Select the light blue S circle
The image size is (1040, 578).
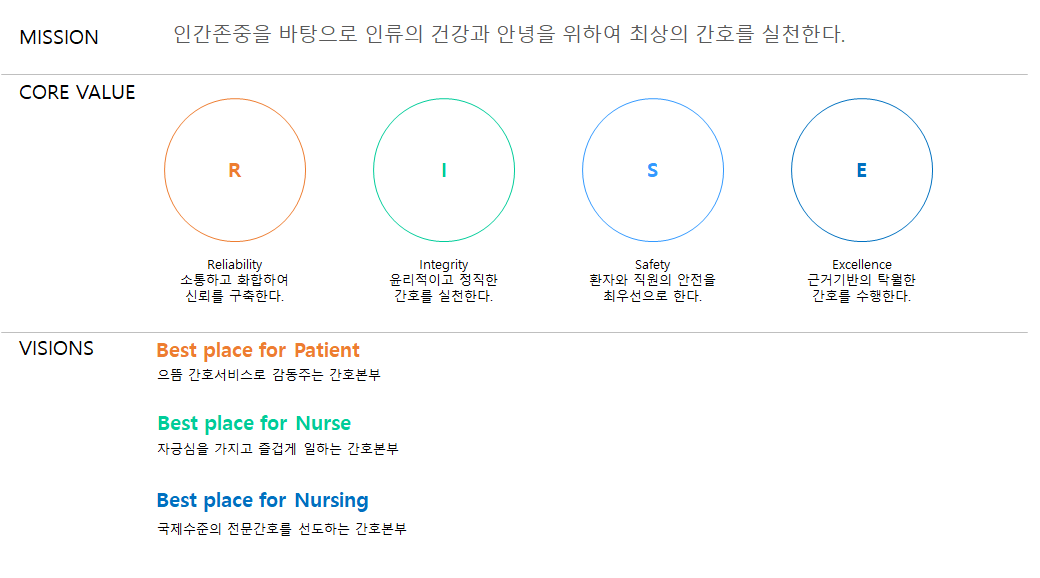click(653, 170)
